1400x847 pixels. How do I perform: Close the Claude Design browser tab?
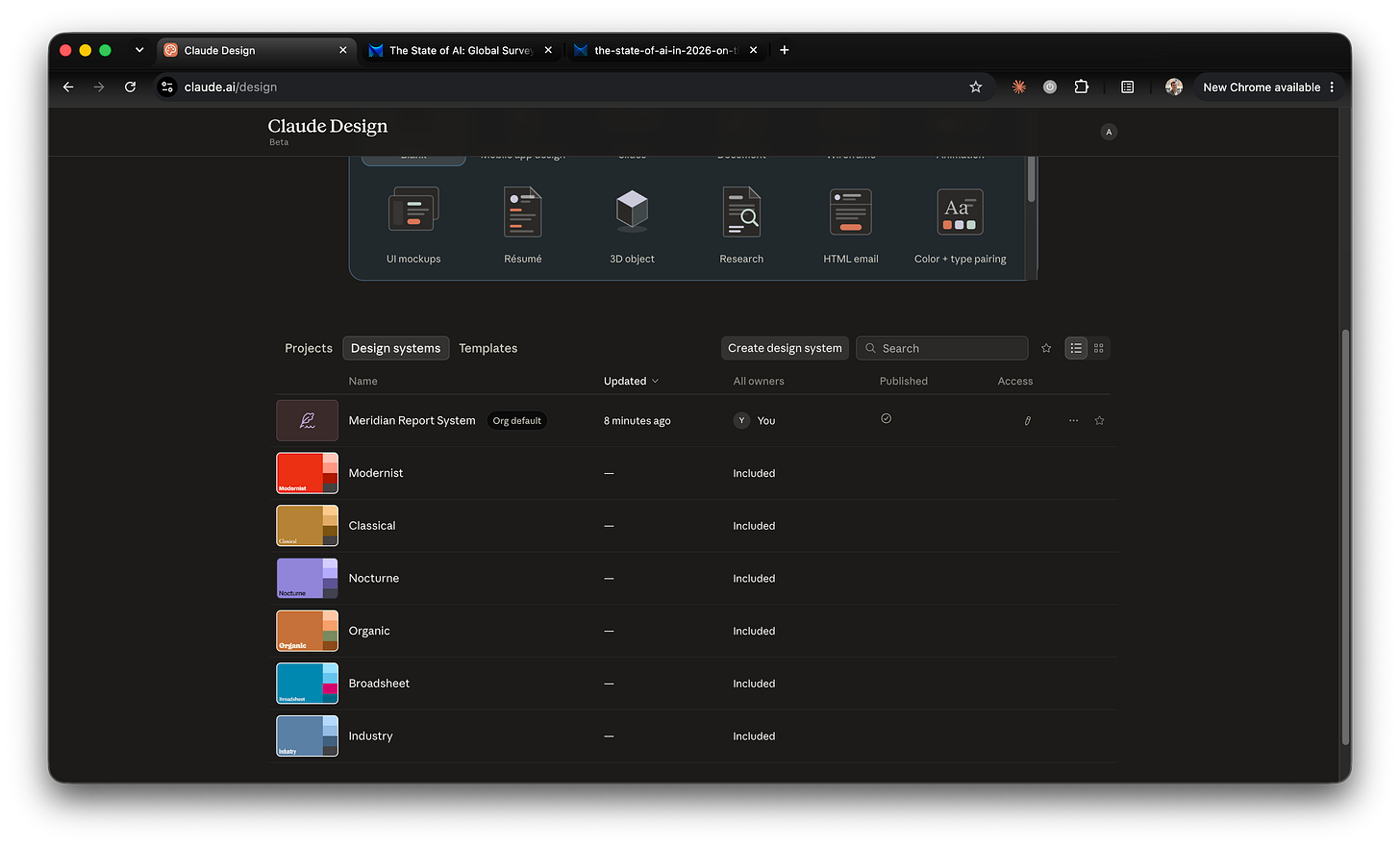pyautogui.click(x=343, y=50)
